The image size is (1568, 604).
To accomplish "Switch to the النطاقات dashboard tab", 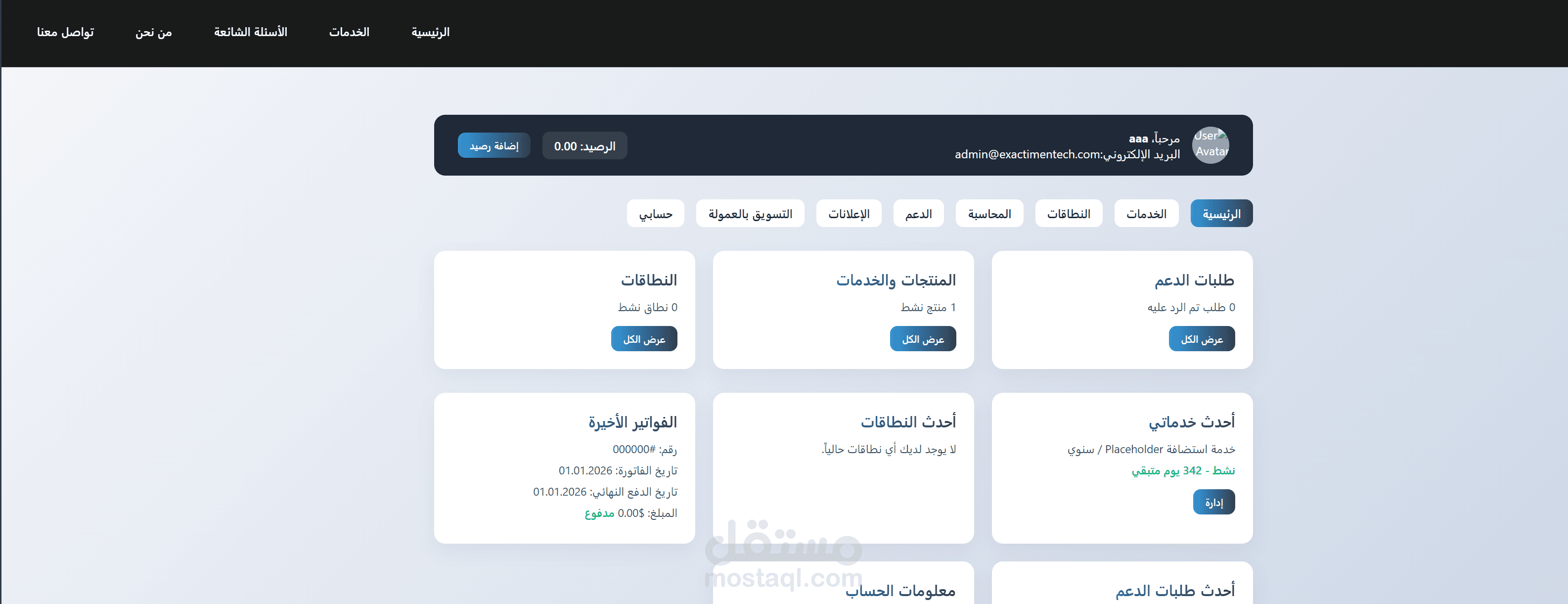I will (x=1068, y=213).
